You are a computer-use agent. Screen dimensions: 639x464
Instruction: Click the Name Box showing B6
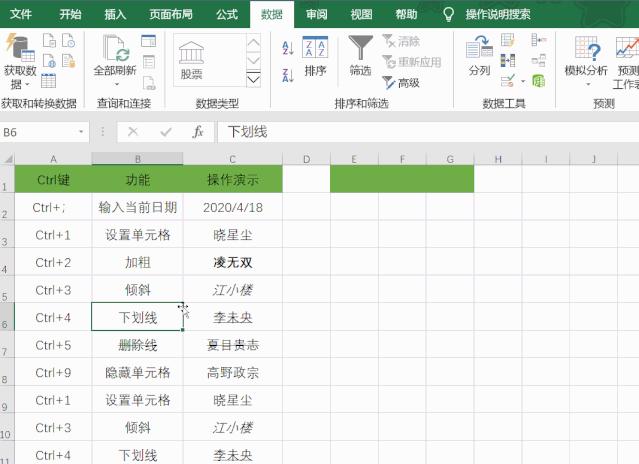(x=39, y=132)
